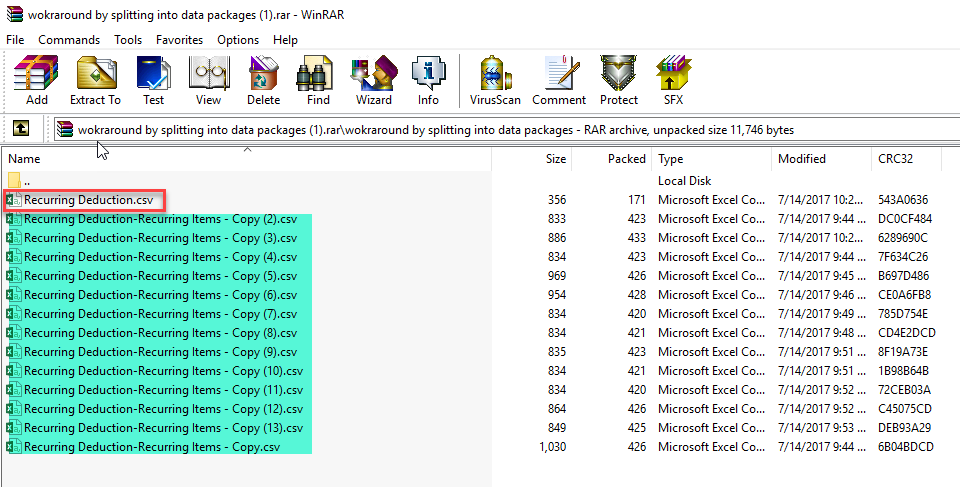This screenshot has width=960, height=487.
Task: Open the Find binoculars tool
Action: [x=318, y=81]
